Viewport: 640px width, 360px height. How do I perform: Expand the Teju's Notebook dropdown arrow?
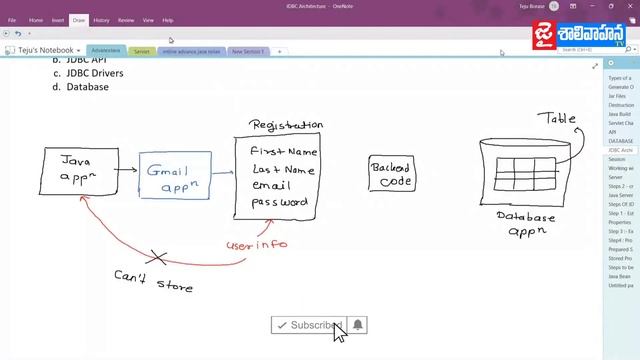click(78, 51)
